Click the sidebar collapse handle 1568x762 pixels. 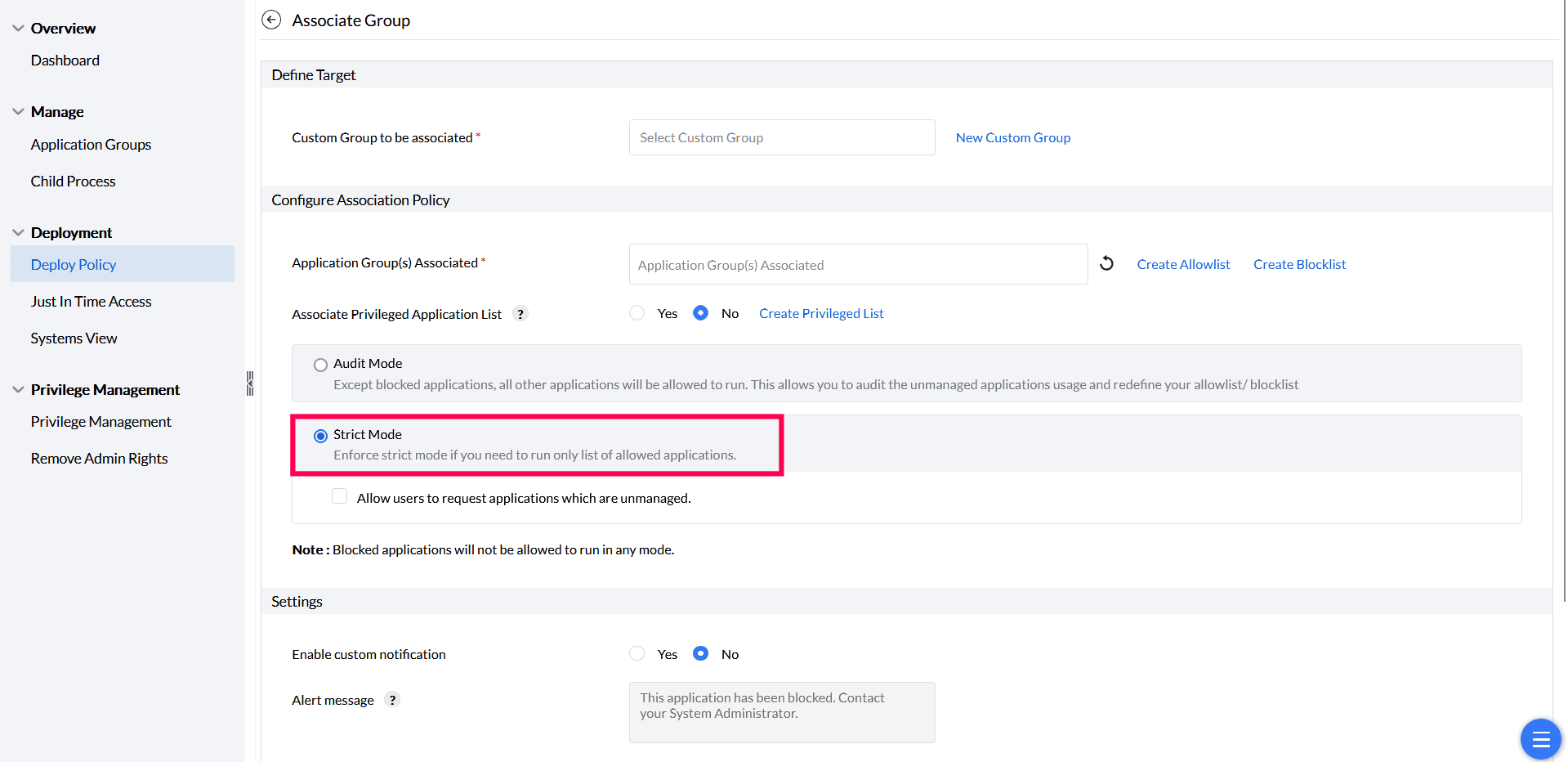(249, 383)
